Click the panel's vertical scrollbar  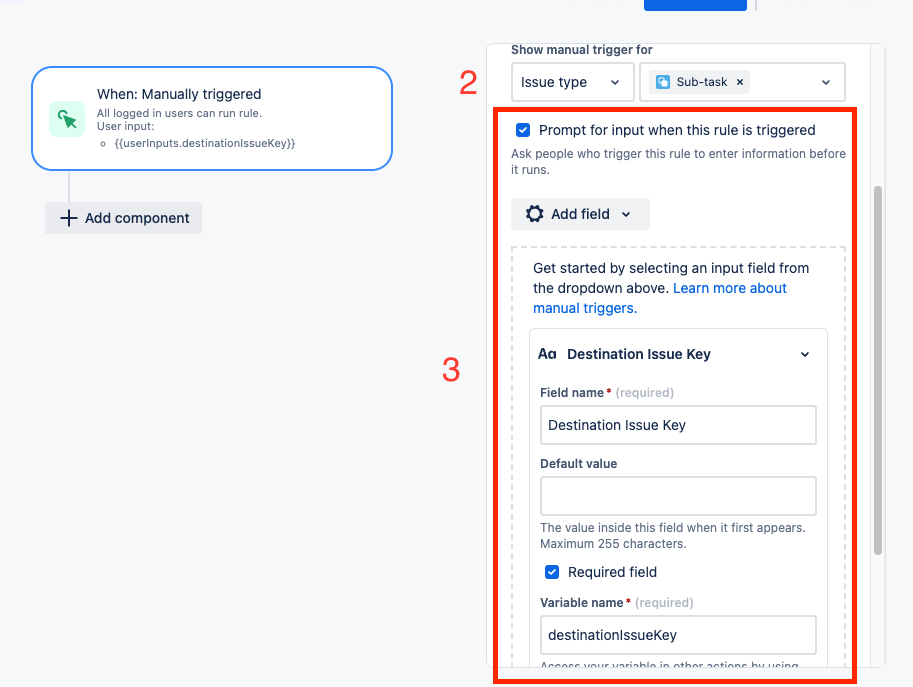click(877, 370)
